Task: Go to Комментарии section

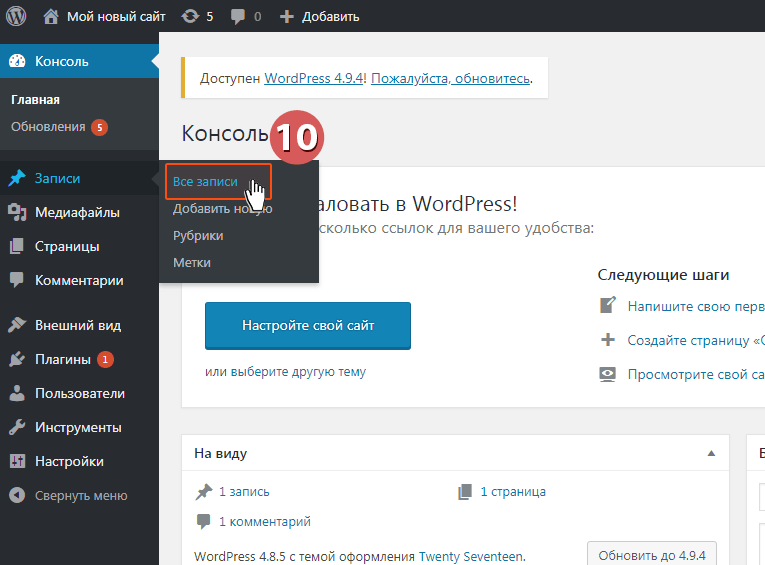Action: [80, 281]
